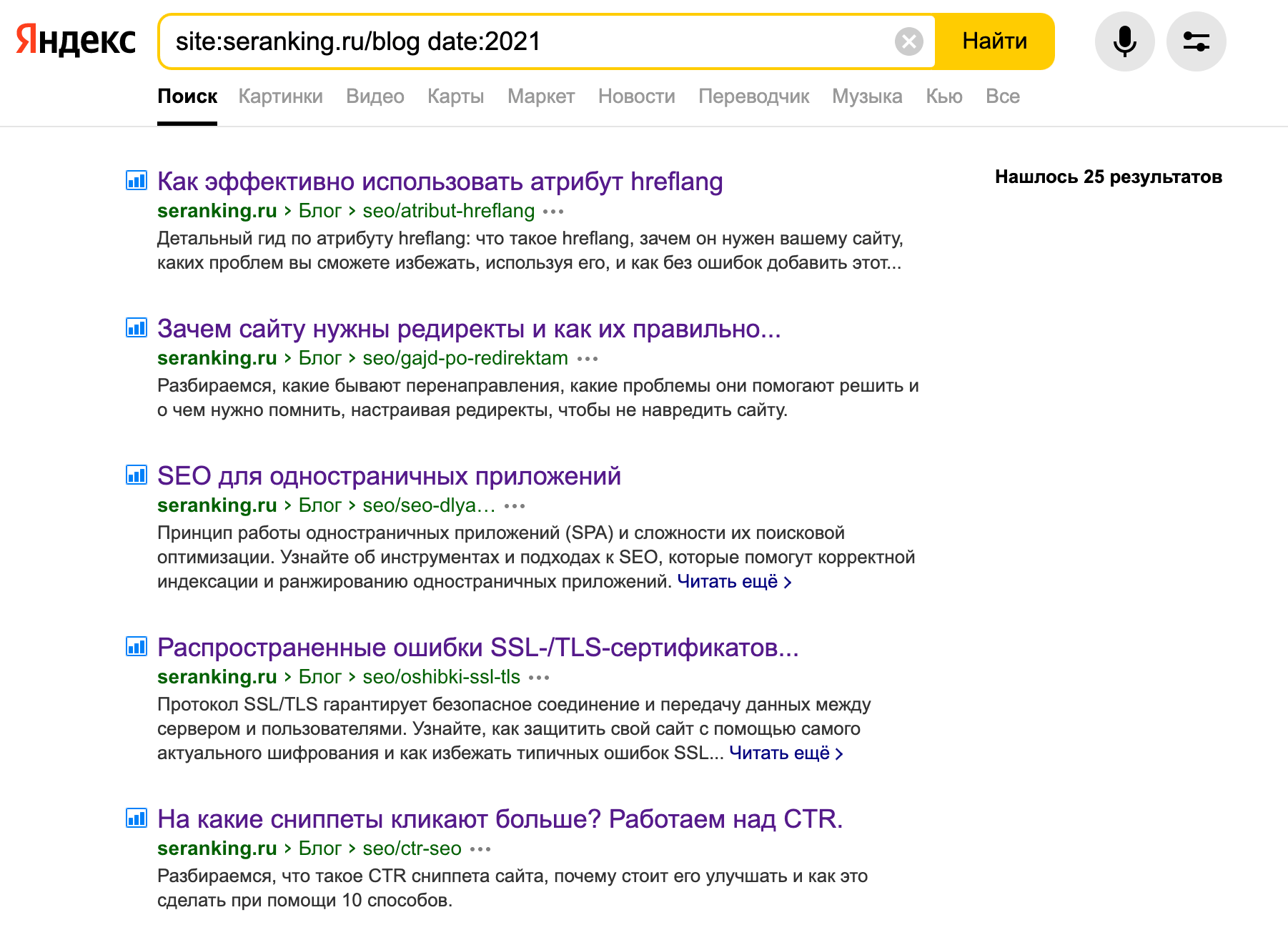Click Блог breadcrumb in redirects result
This screenshot has height=945, width=1288.
(x=319, y=358)
